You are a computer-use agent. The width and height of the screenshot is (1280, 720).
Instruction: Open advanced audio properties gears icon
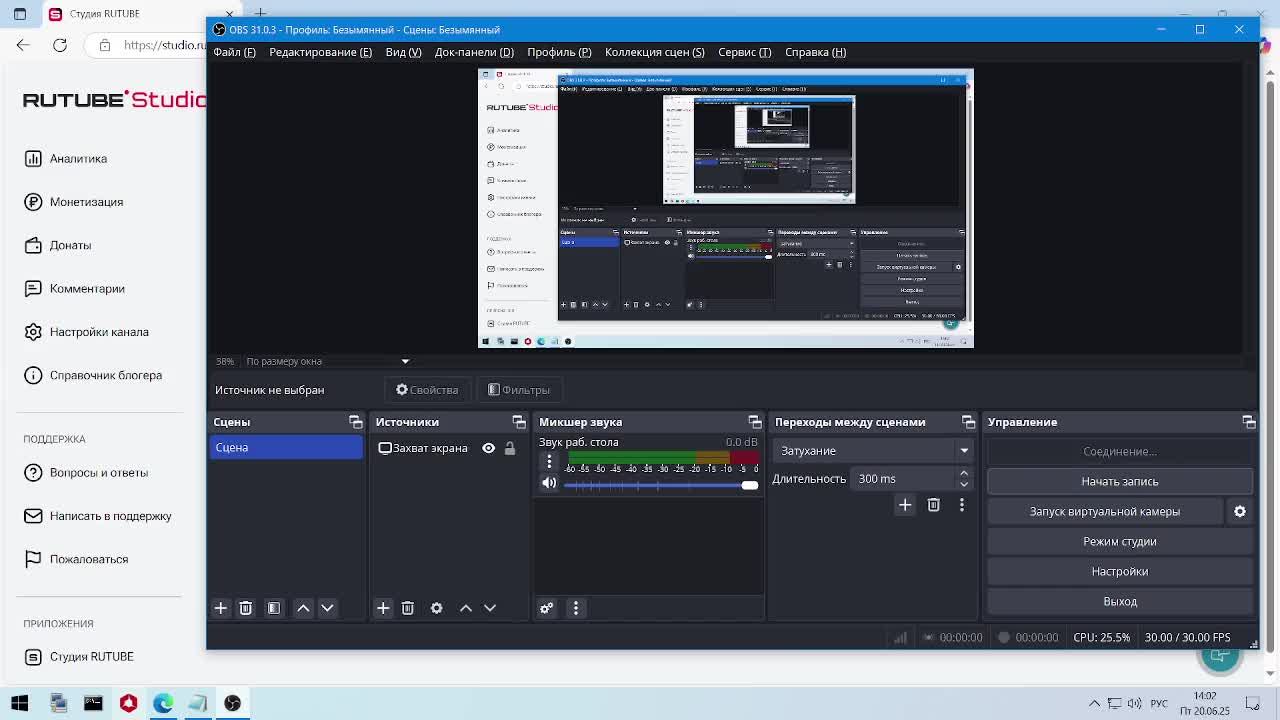point(547,608)
